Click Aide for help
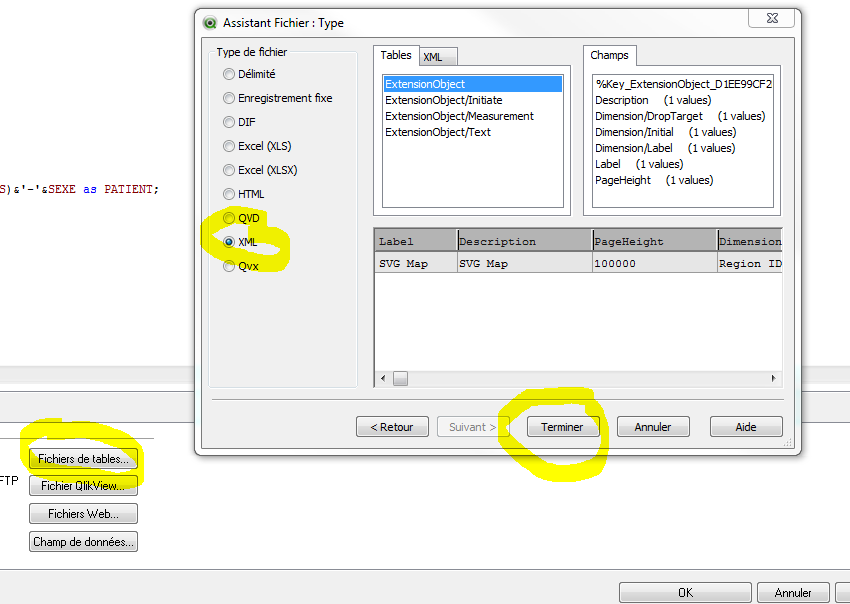850x604 pixels. (x=746, y=426)
